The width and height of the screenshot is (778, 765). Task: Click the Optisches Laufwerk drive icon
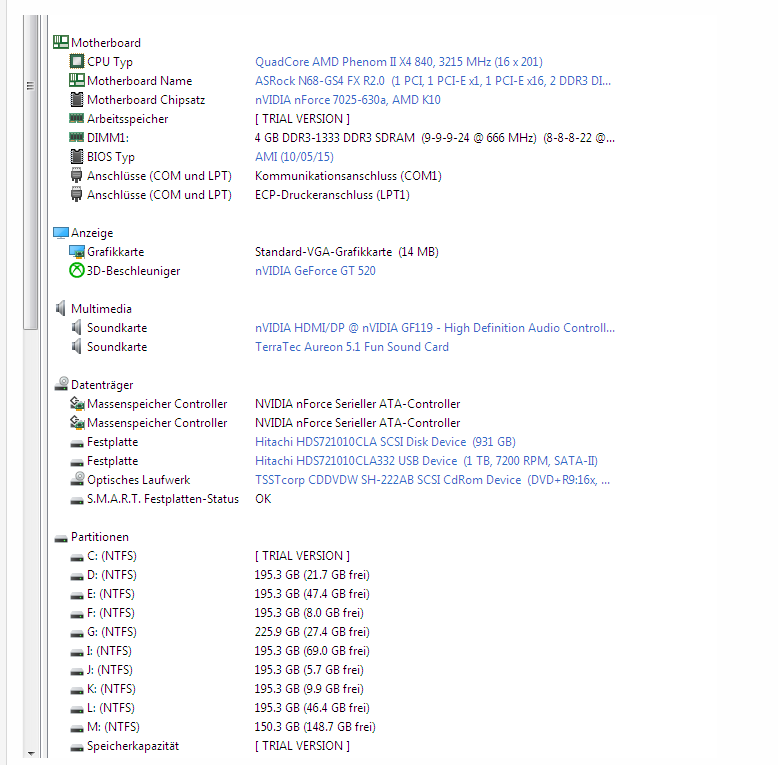point(77,479)
